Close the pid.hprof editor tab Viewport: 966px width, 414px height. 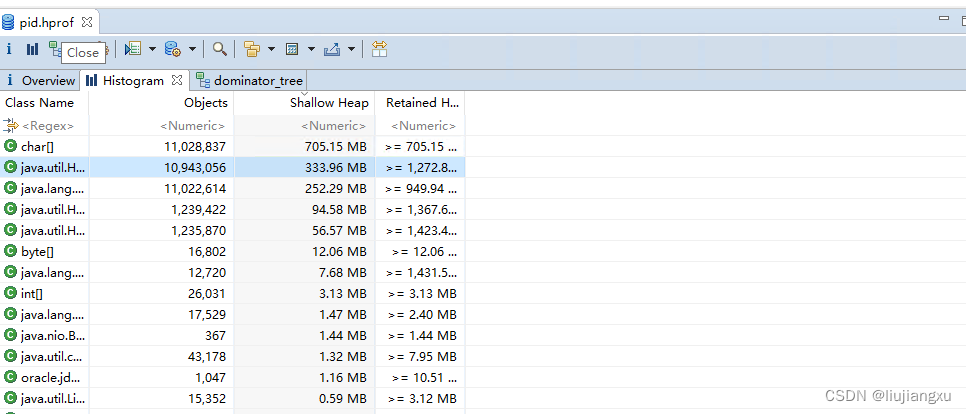[x=87, y=22]
